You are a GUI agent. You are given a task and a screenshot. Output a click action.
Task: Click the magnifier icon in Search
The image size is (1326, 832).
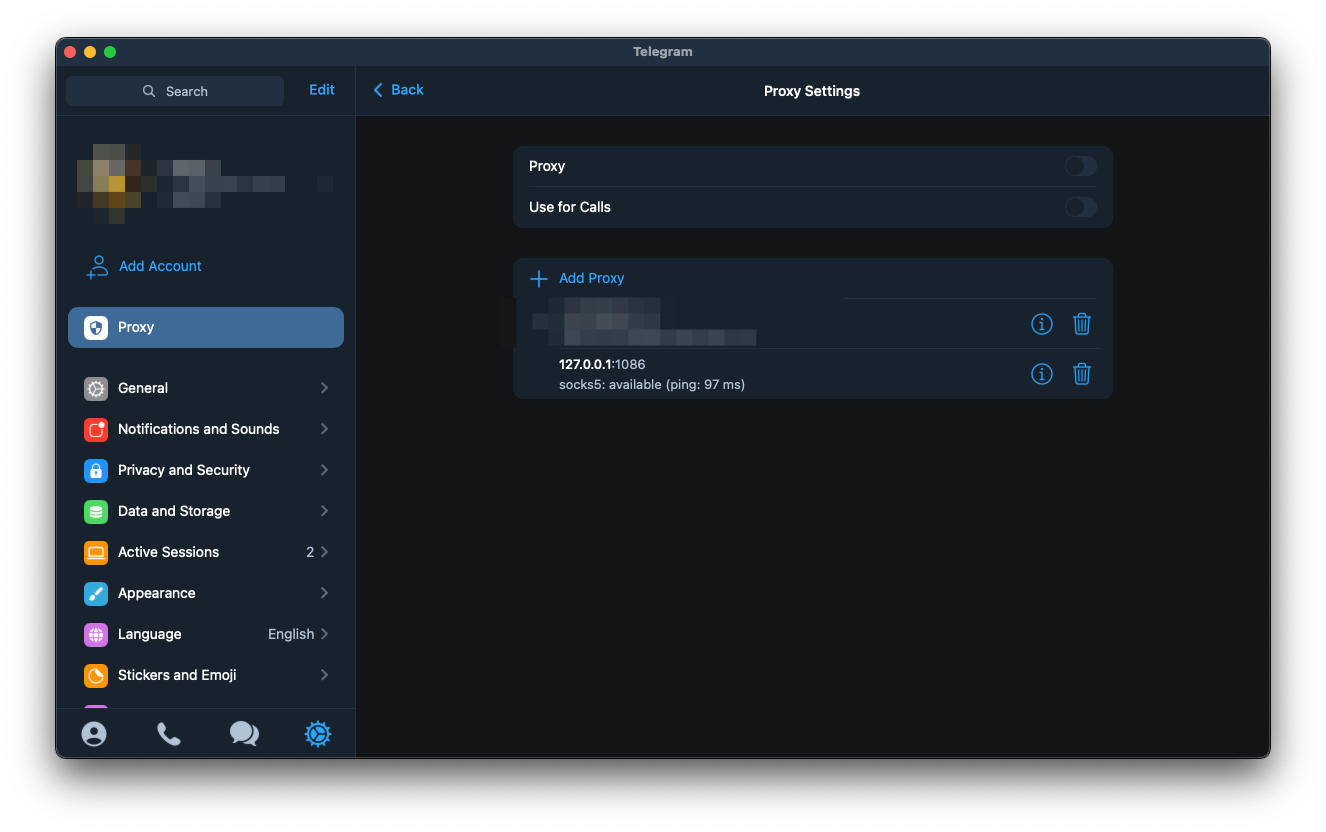(x=149, y=91)
